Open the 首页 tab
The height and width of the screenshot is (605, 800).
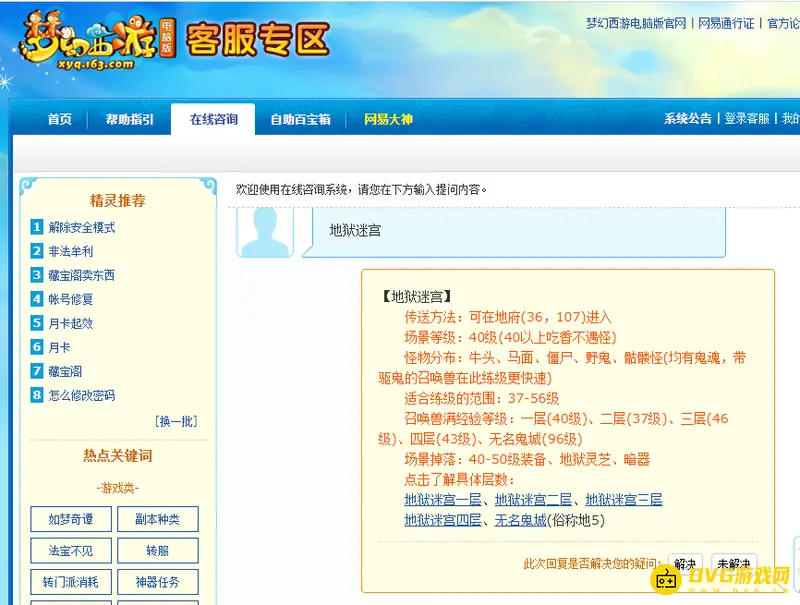pyautogui.click(x=60, y=119)
